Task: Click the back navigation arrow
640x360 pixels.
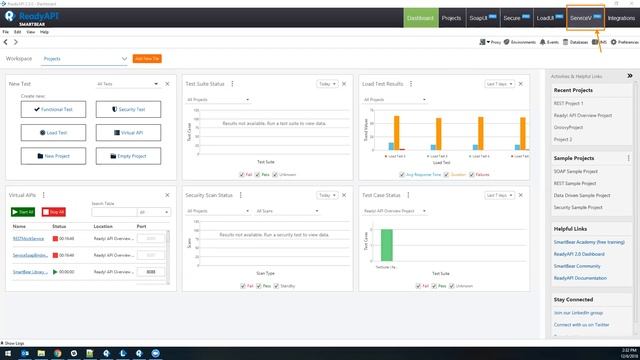Action: [6, 42]
